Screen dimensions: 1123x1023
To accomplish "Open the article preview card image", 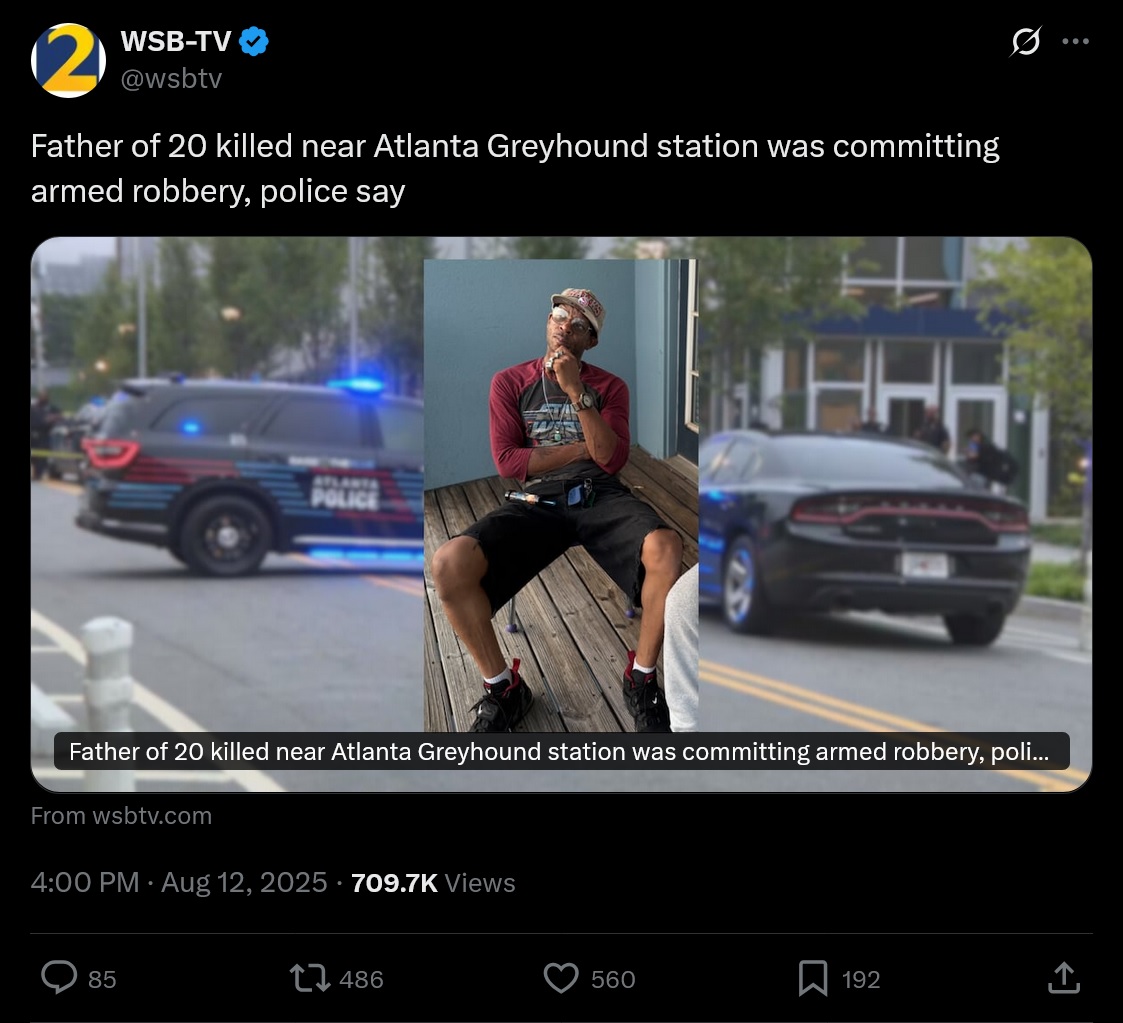I will point(562,514).
